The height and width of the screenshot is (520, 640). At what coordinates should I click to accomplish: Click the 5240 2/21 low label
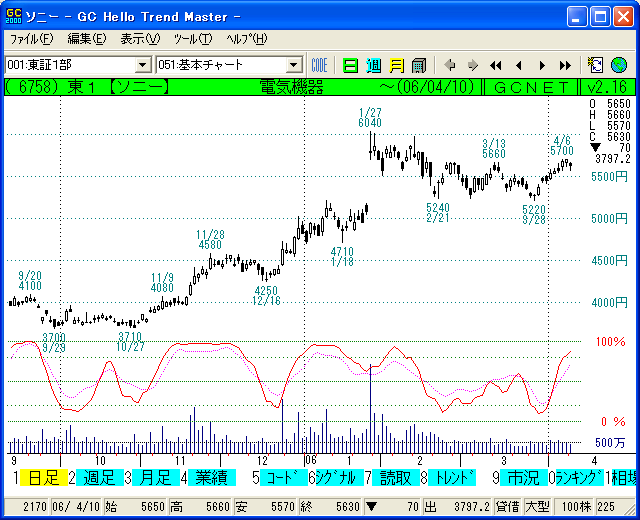[x=438, y=213]
